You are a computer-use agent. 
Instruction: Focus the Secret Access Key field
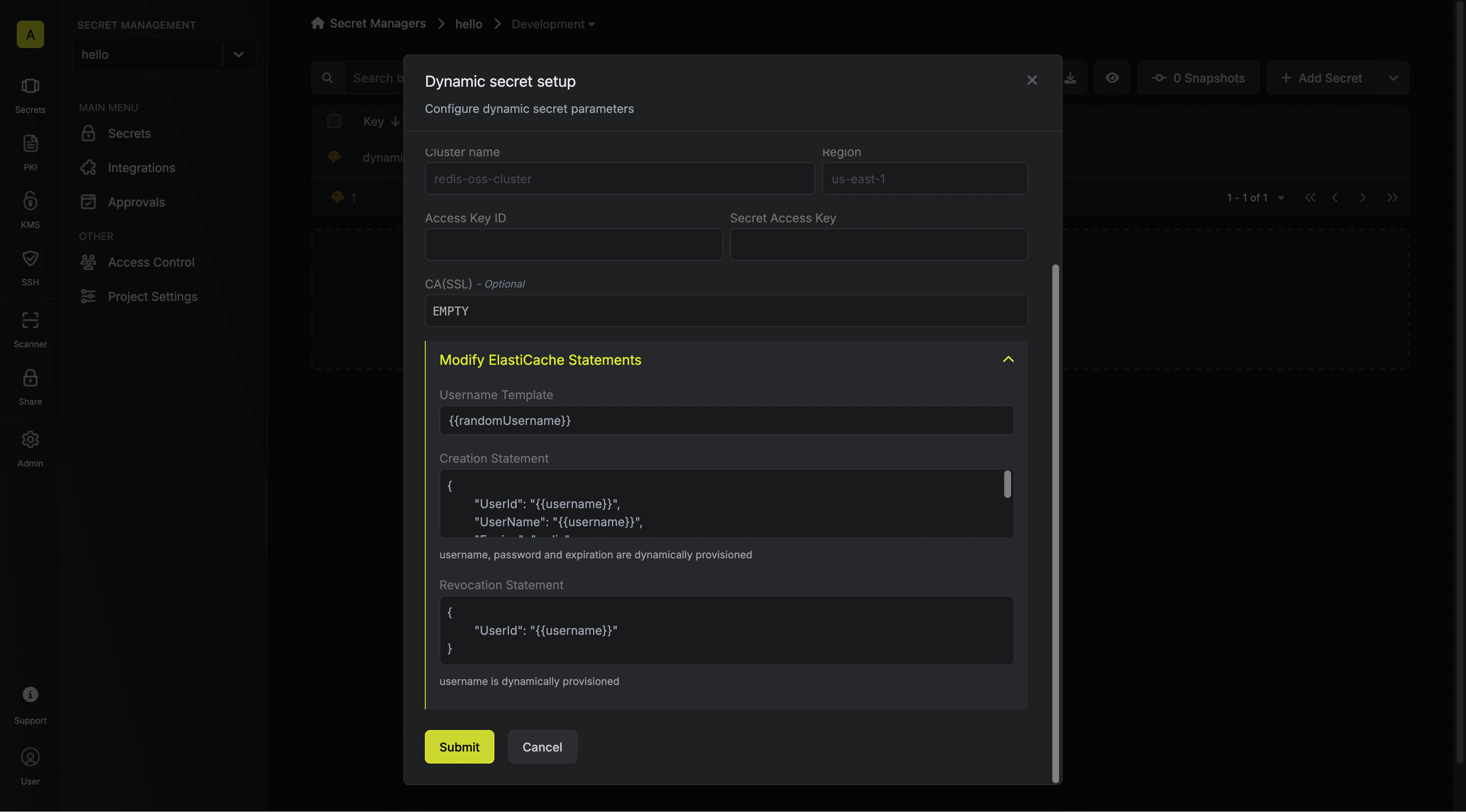(878, 245)
